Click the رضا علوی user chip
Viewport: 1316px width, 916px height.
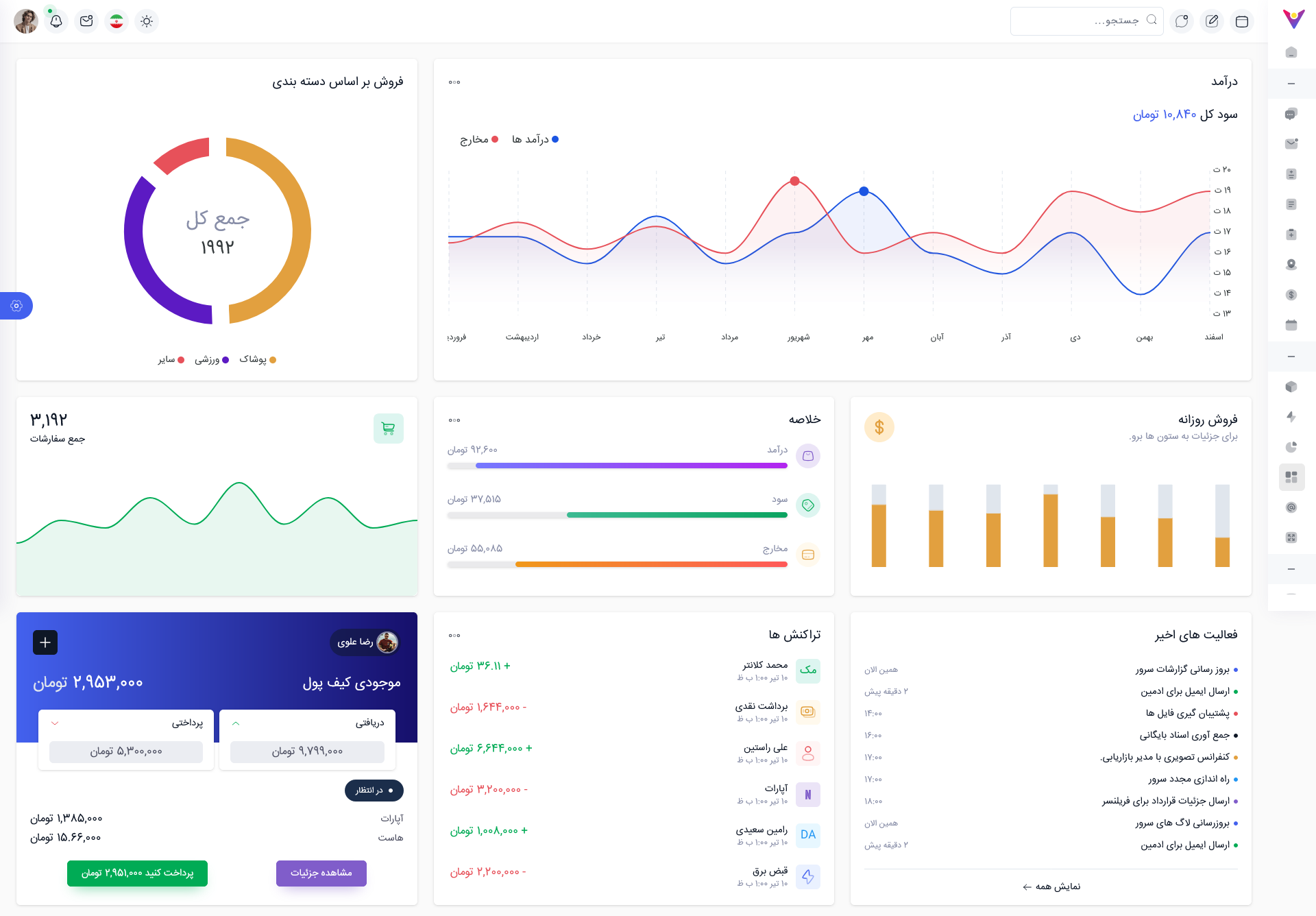click(365, 642)
